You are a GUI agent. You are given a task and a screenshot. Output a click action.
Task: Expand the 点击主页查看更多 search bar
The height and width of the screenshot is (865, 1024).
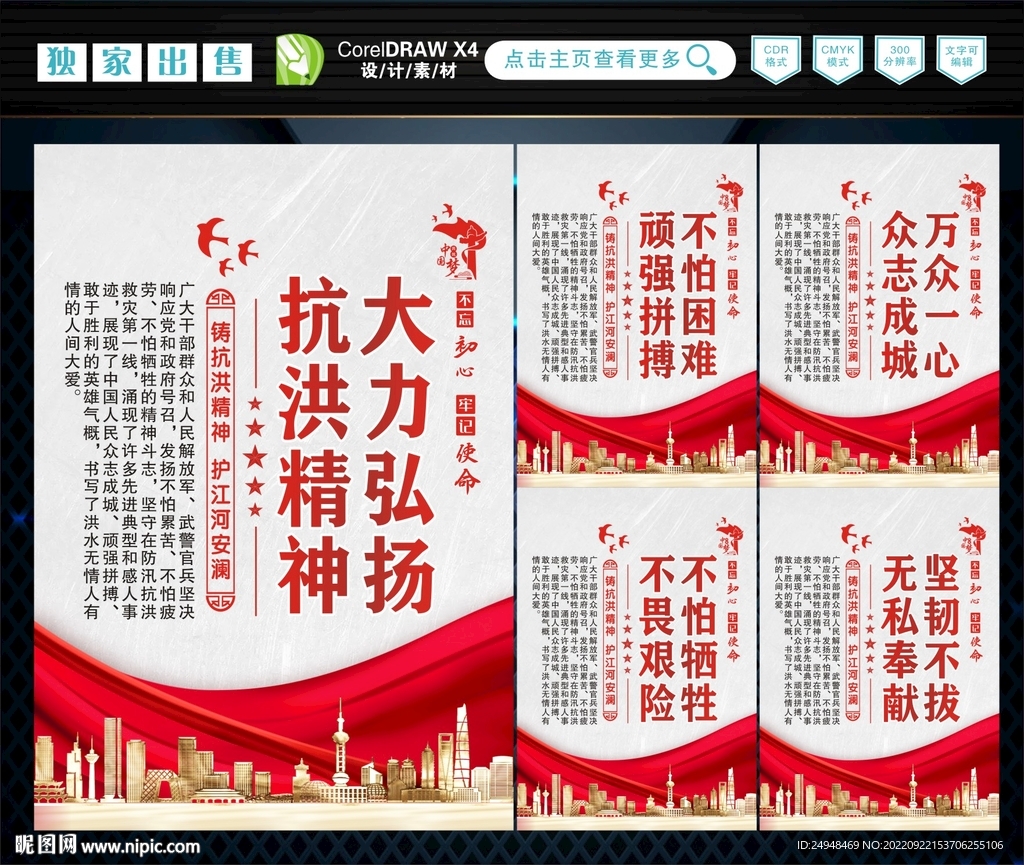[x=600, y=60]
